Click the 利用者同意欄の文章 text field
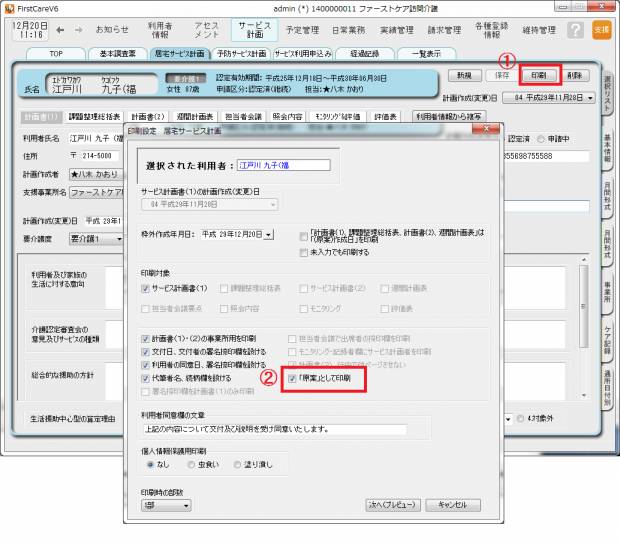620x545 pixels. (x=274, y=428)
